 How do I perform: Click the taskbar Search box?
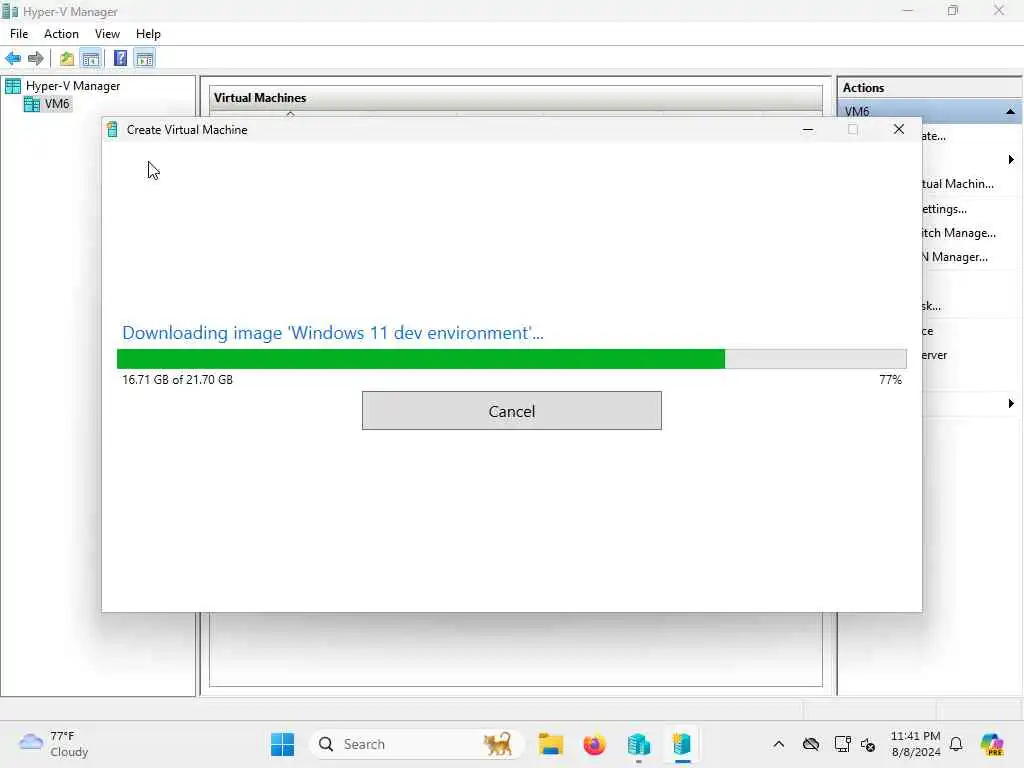tap(416, 744)
